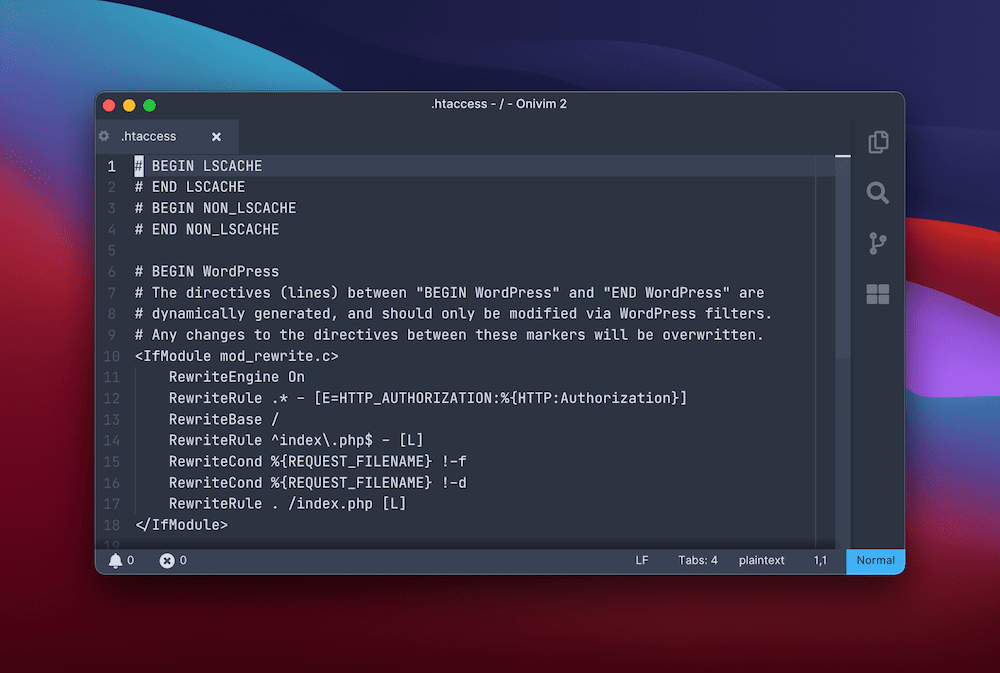Open the Extensions grid icon
1000x673 pixels.
tap(878, 294)
